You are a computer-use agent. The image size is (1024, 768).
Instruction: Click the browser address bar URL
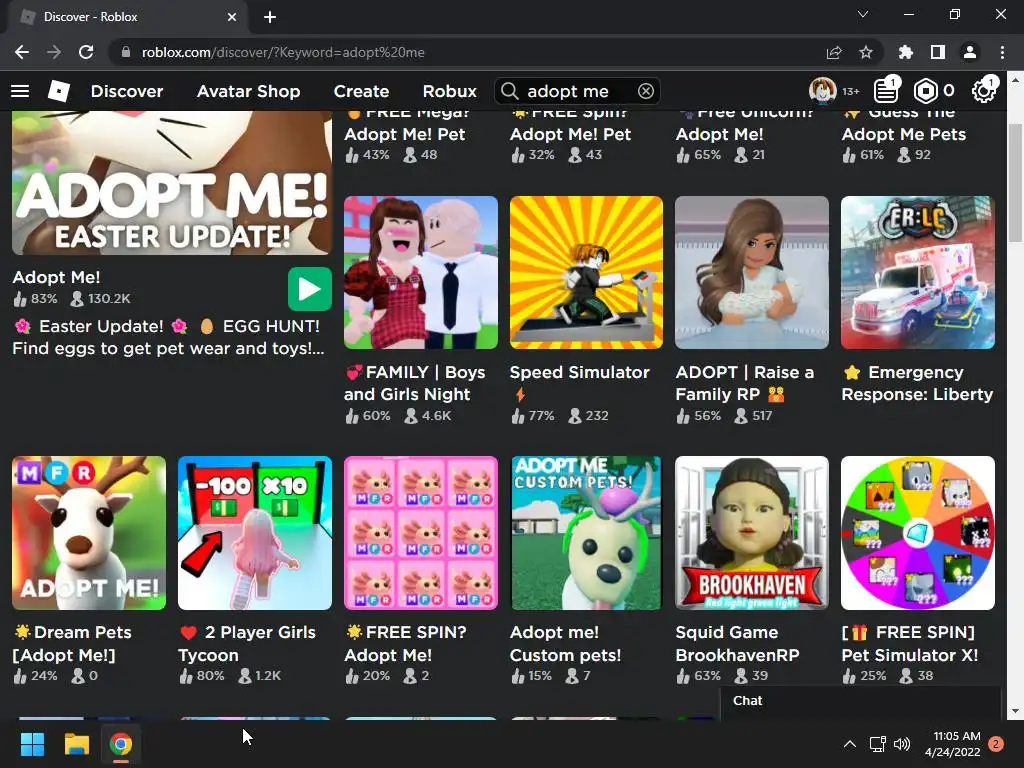tap(283, 52)
